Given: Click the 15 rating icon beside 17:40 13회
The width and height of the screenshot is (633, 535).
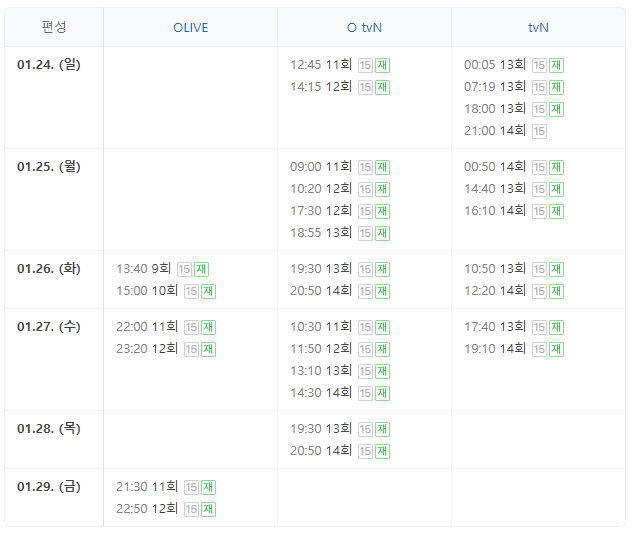Looking at the screenshot, I should click(539, 327).
